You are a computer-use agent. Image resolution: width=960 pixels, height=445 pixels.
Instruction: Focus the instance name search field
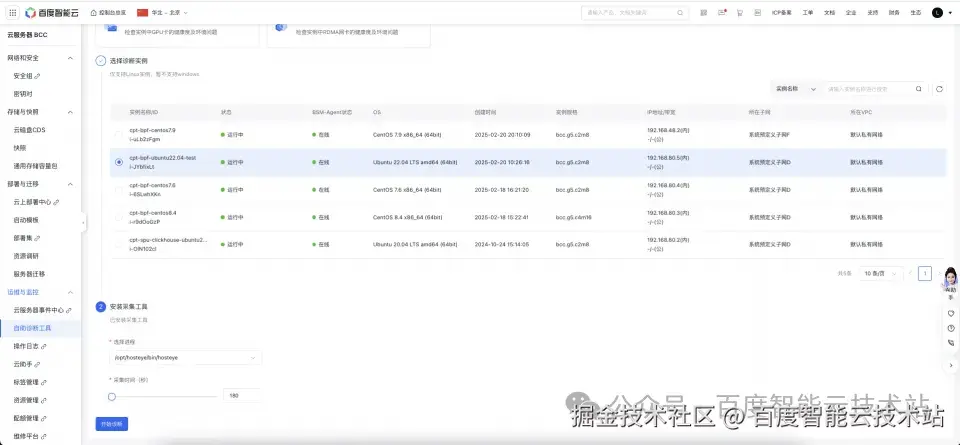[875, 89]
